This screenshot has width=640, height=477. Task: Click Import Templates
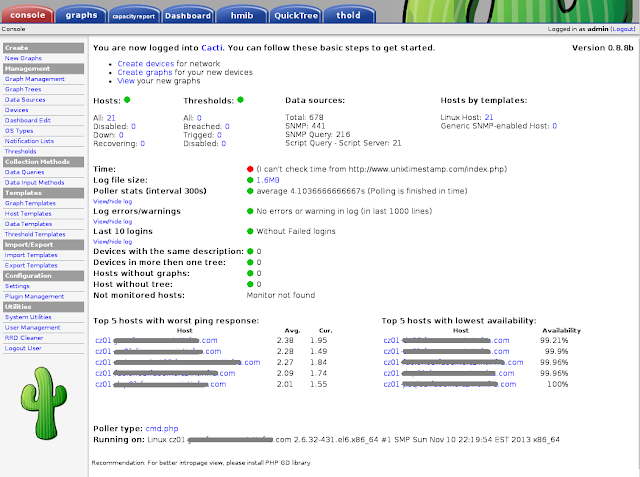[31, 255]
